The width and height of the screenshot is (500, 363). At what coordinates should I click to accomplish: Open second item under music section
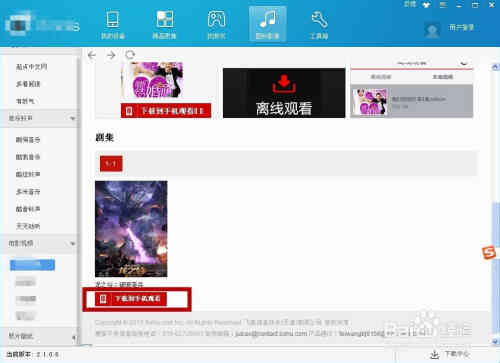pos(28,157)
